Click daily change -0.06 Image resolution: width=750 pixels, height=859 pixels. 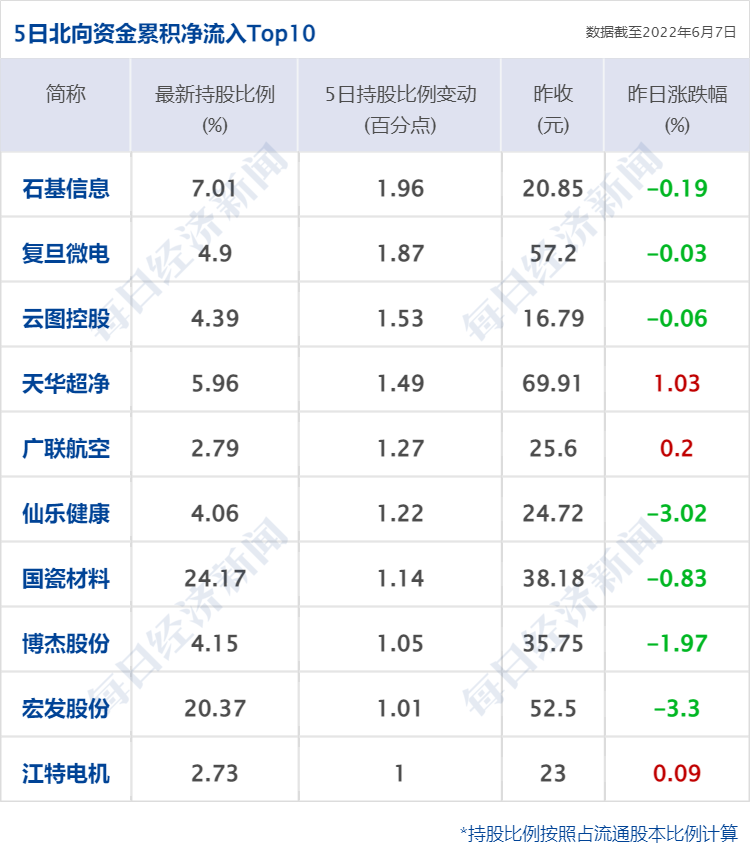pyautogui.click(x=677, y=318)
